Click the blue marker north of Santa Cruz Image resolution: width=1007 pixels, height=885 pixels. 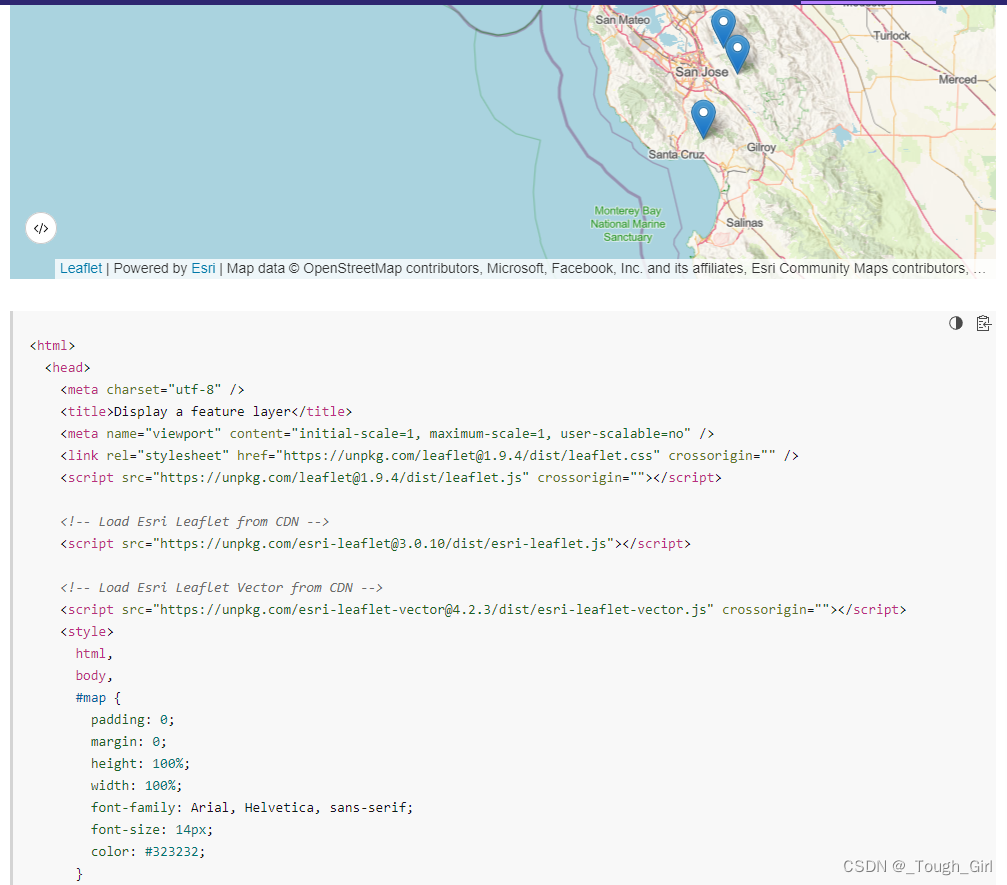click(703, 119)
